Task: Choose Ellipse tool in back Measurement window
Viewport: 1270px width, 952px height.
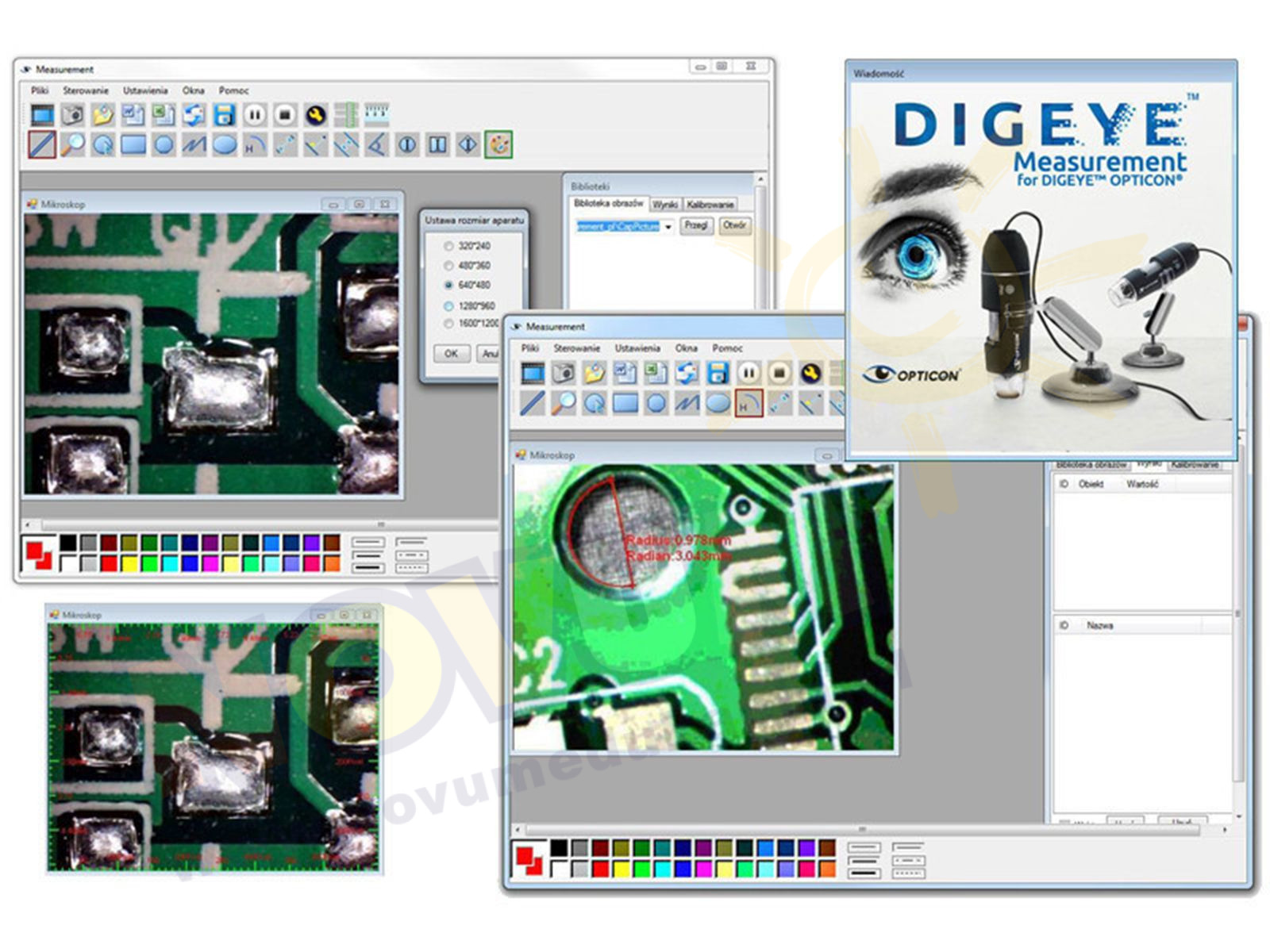Action: (225, 144)
